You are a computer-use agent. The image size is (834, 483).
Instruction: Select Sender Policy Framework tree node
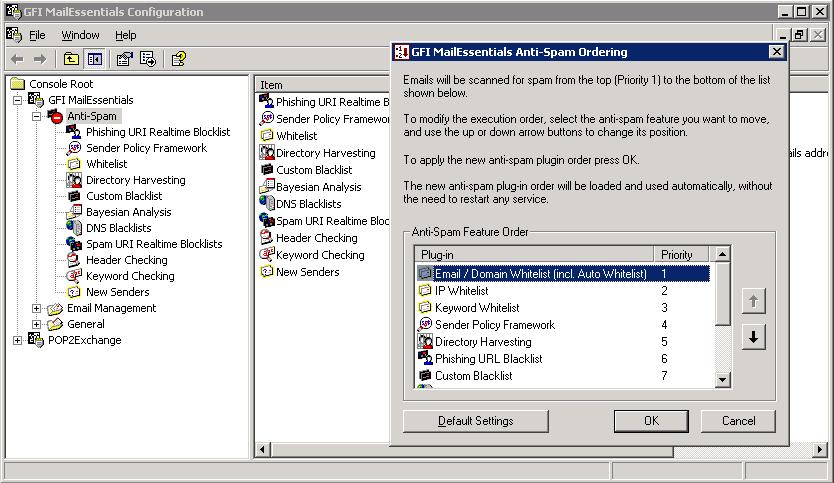coord(146,148)
